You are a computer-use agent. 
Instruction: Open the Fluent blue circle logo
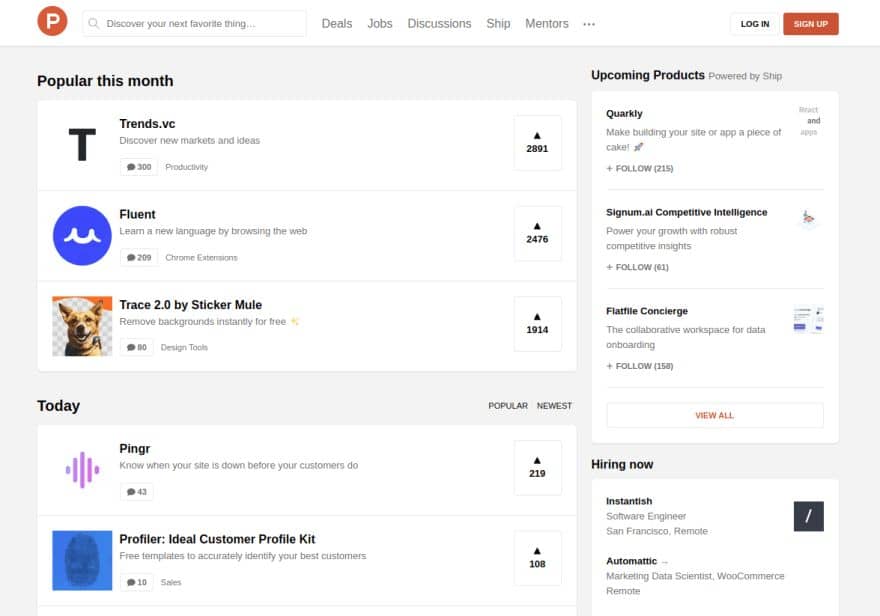(x=82, y=236)
